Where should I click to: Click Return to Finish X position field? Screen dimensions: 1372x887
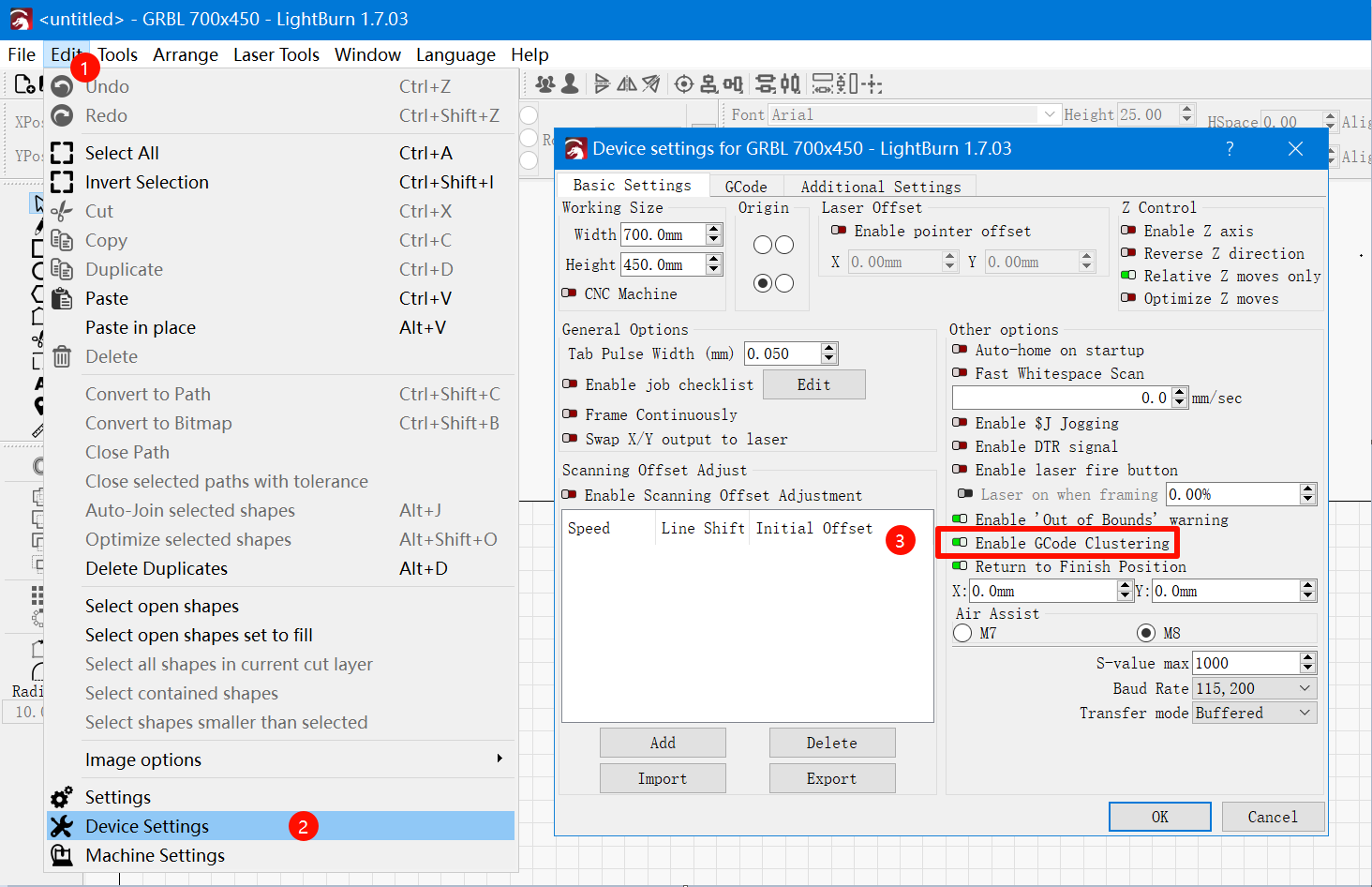tap(1043, 591)
